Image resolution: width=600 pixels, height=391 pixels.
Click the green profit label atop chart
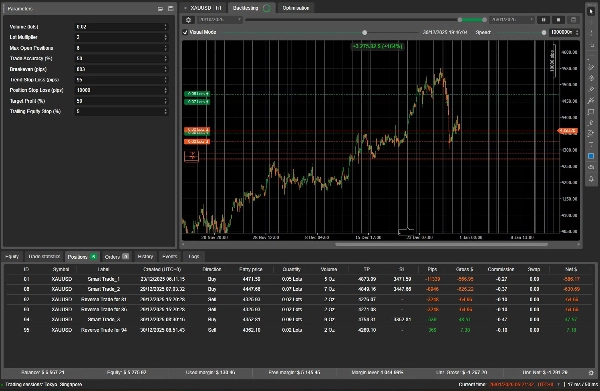[377, 46]
